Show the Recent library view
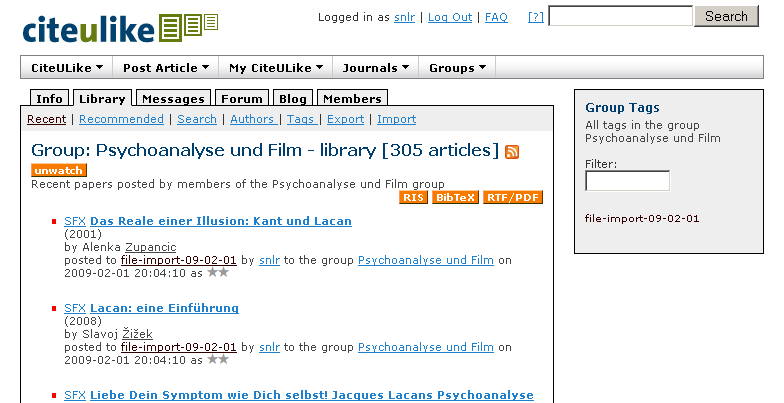The image size is (784, 403). pos(46,120)
